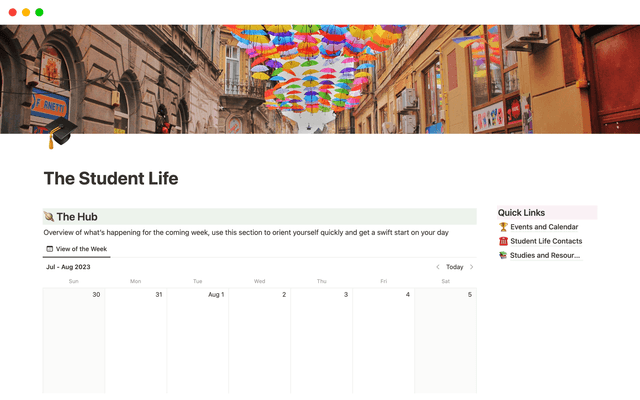Screen dimensions: 640x400
Task: Click the calendar icon on View of the Week
Action: [50, 249]
